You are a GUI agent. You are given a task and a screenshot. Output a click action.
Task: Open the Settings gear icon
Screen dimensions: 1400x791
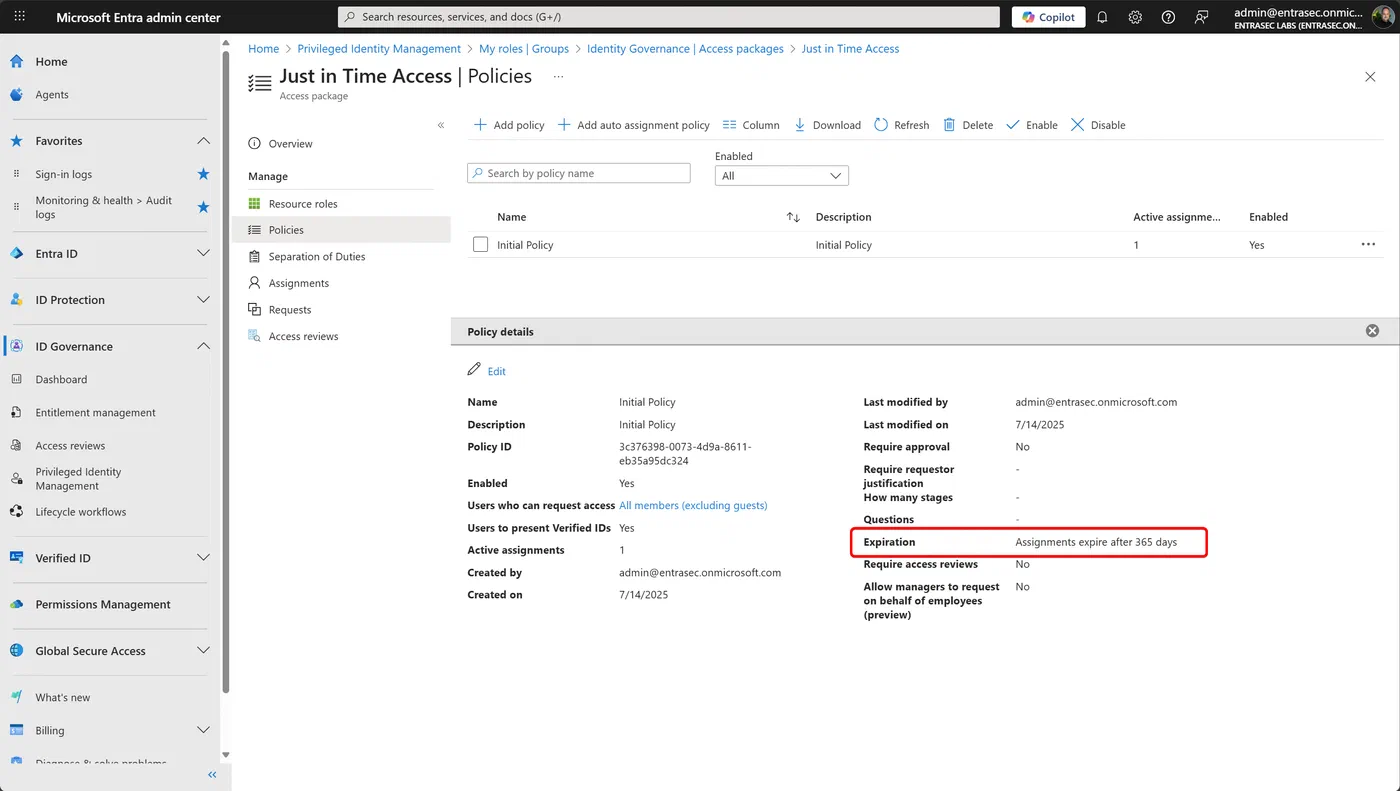tap(1135, 17)
